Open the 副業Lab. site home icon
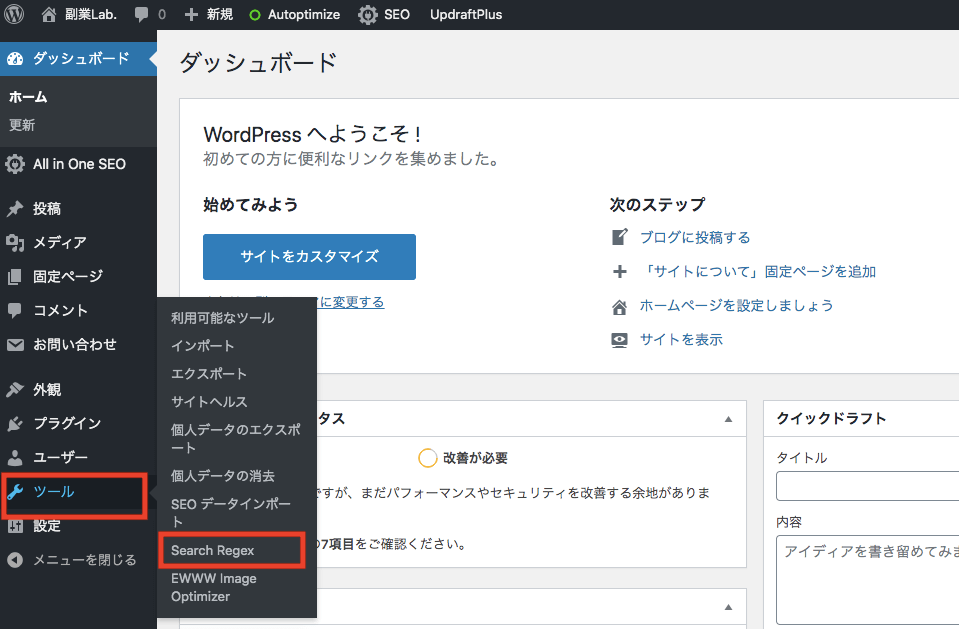 (49, 15)
